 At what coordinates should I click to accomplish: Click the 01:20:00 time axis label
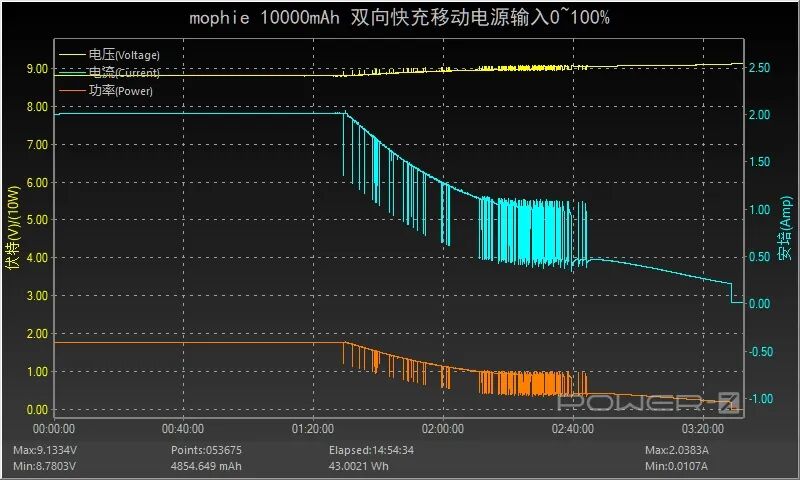pyautogui.click(x=313, y=429)
